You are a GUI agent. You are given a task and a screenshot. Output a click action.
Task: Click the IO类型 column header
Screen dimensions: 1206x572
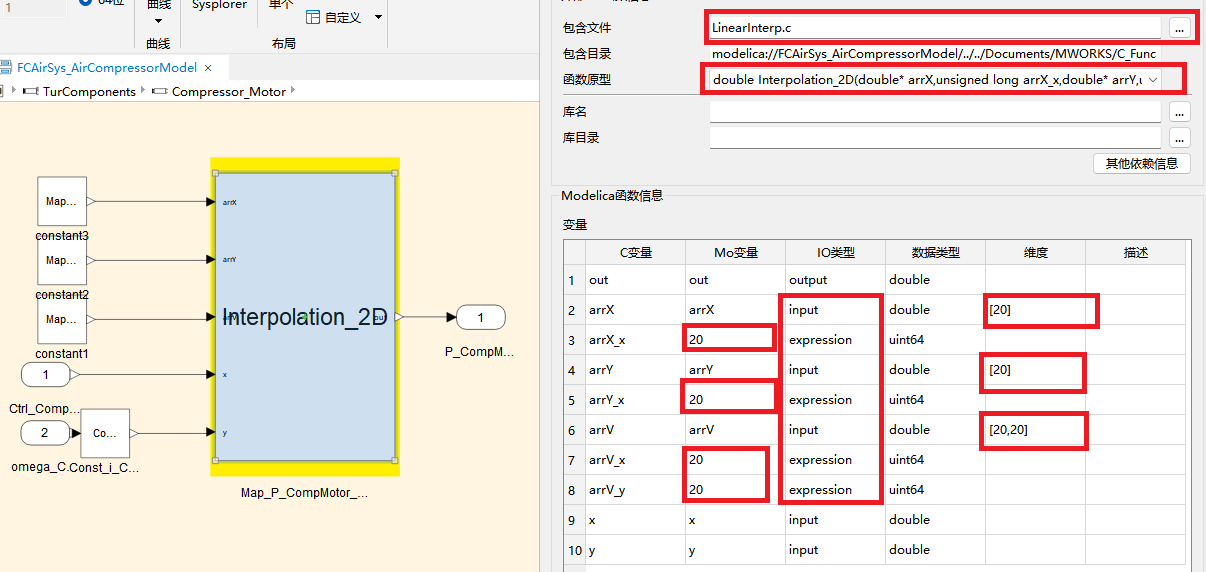click(836, 253)
